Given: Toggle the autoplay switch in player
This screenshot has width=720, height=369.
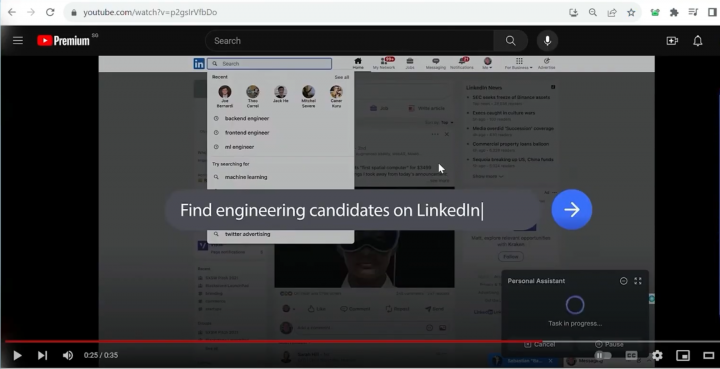Looking at the screenshot, I should tap(603, 355).
